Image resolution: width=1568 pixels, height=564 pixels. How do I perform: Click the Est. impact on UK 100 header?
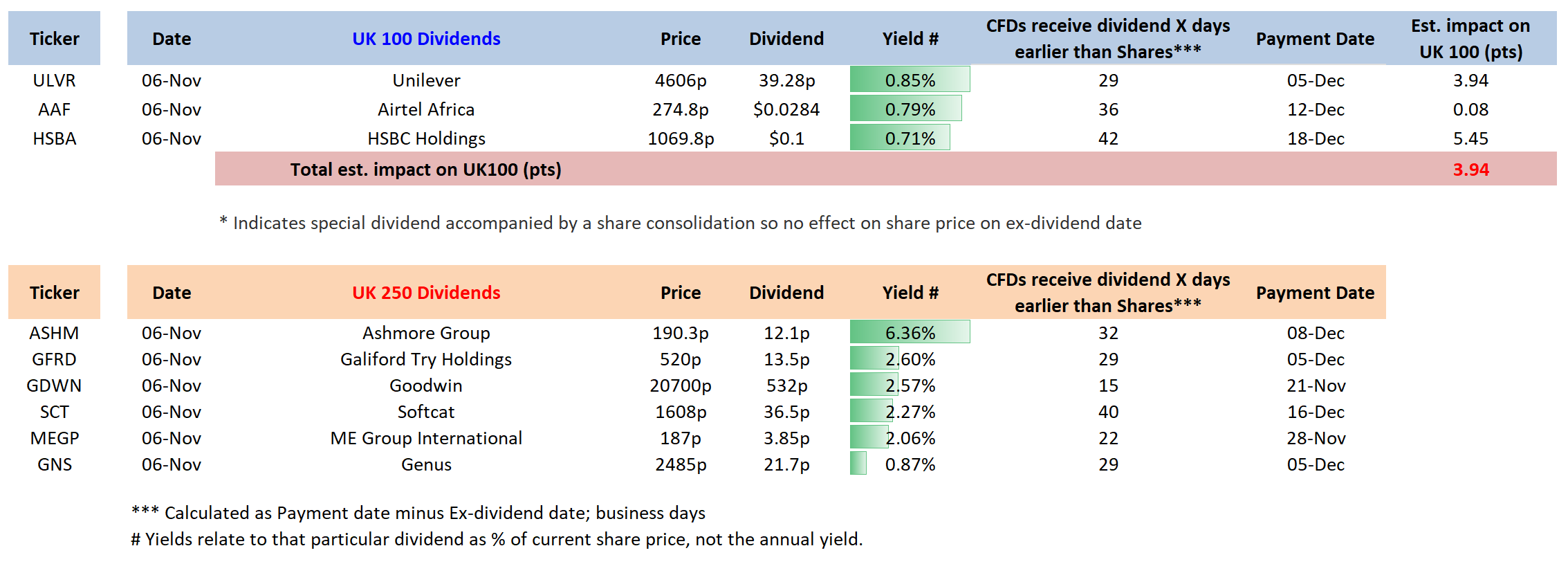1470,39
